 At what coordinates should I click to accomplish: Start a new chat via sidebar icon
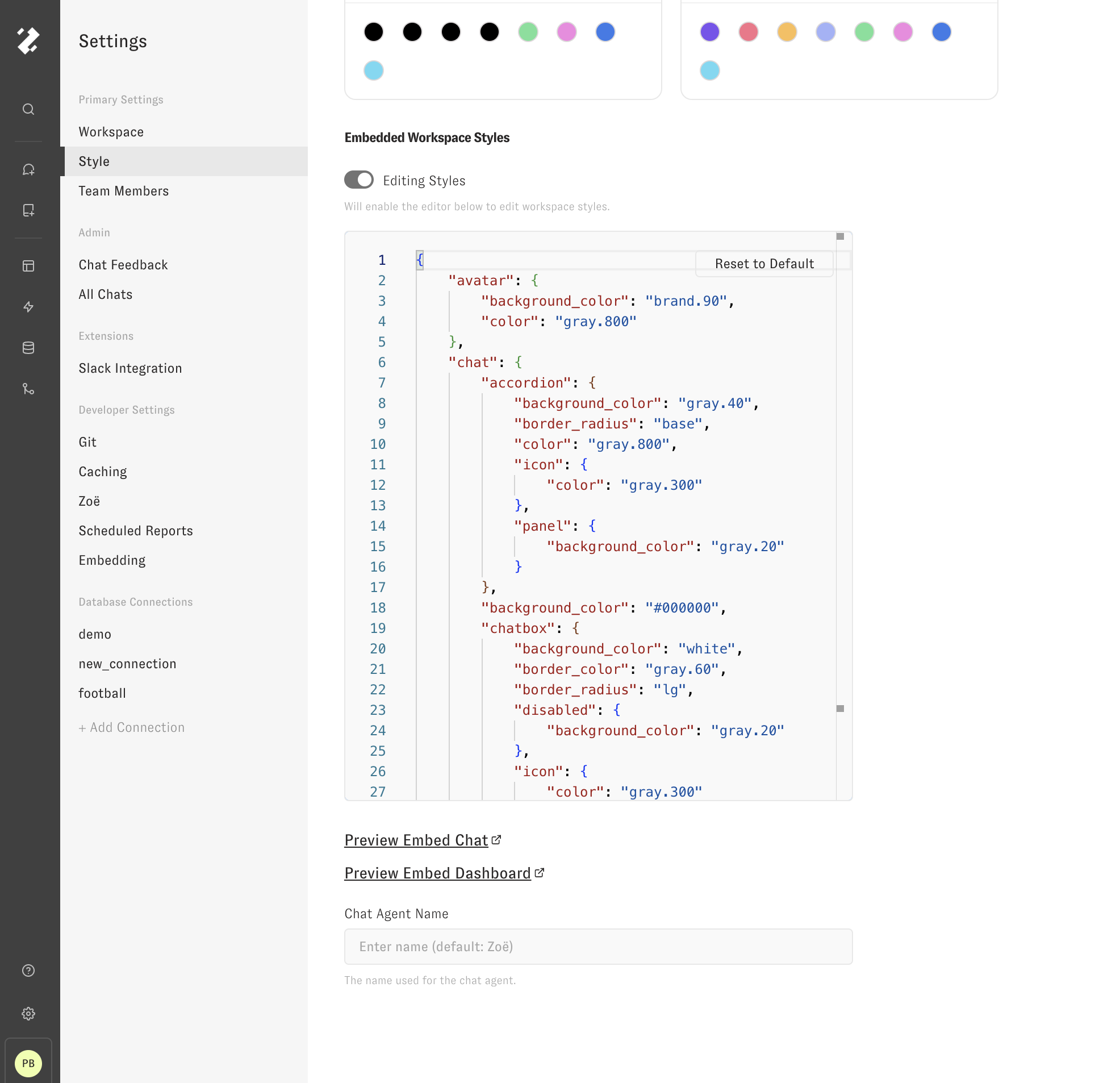click(x=28, y=170)
